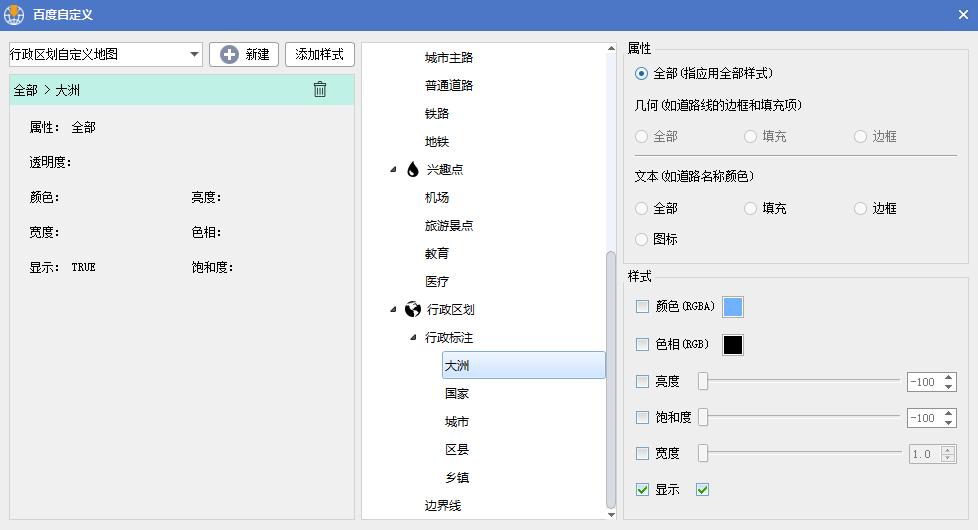Viewport: 978px width, 530px height.
Task: Select 乡镇 in the tree
Action: click(x=457, y=478)
